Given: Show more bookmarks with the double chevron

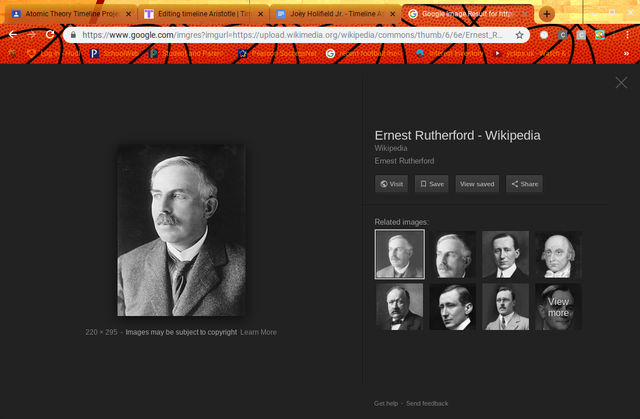Looking at the screenshot, I should coord(626,53).
